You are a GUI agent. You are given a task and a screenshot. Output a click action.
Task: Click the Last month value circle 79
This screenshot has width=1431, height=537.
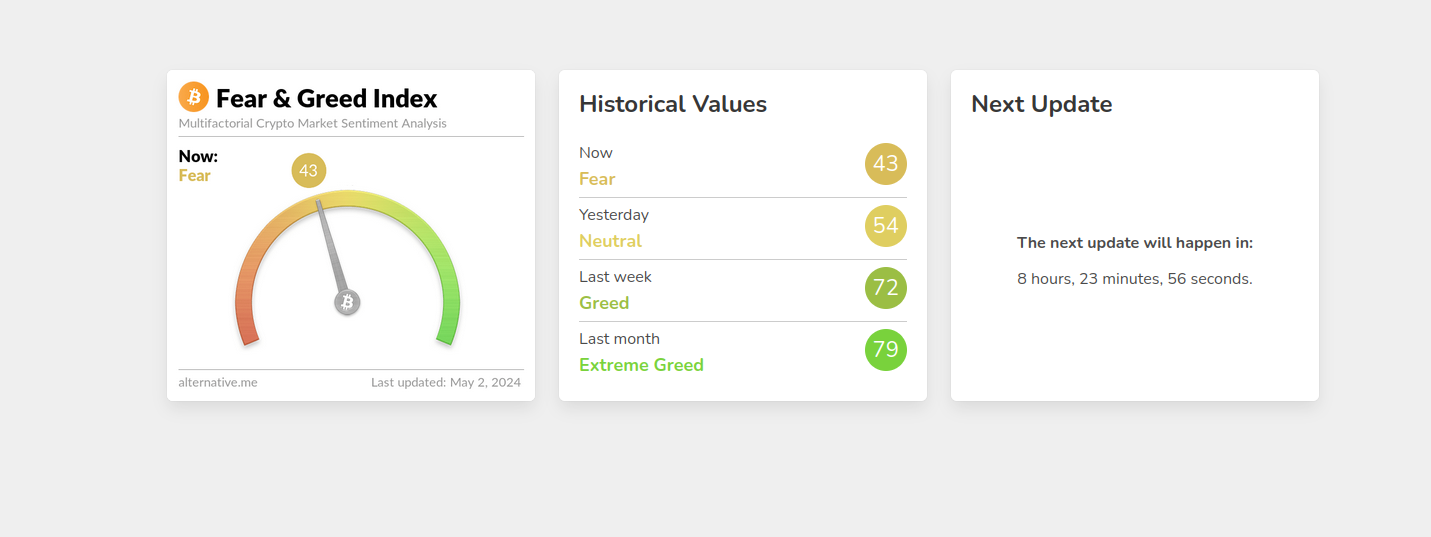[x=885, y=350]
